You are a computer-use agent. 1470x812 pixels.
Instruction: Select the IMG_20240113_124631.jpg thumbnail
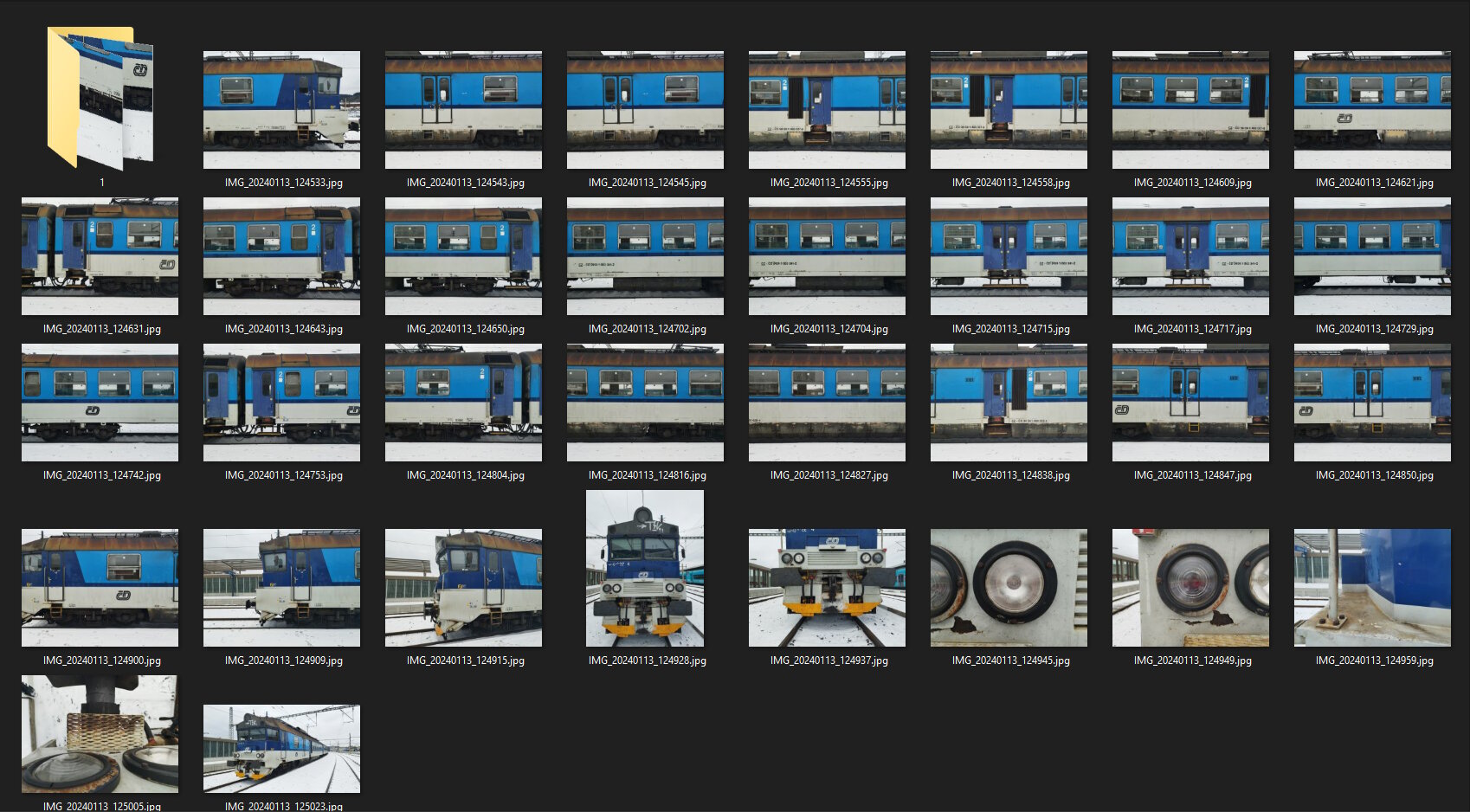coord(100,256)
